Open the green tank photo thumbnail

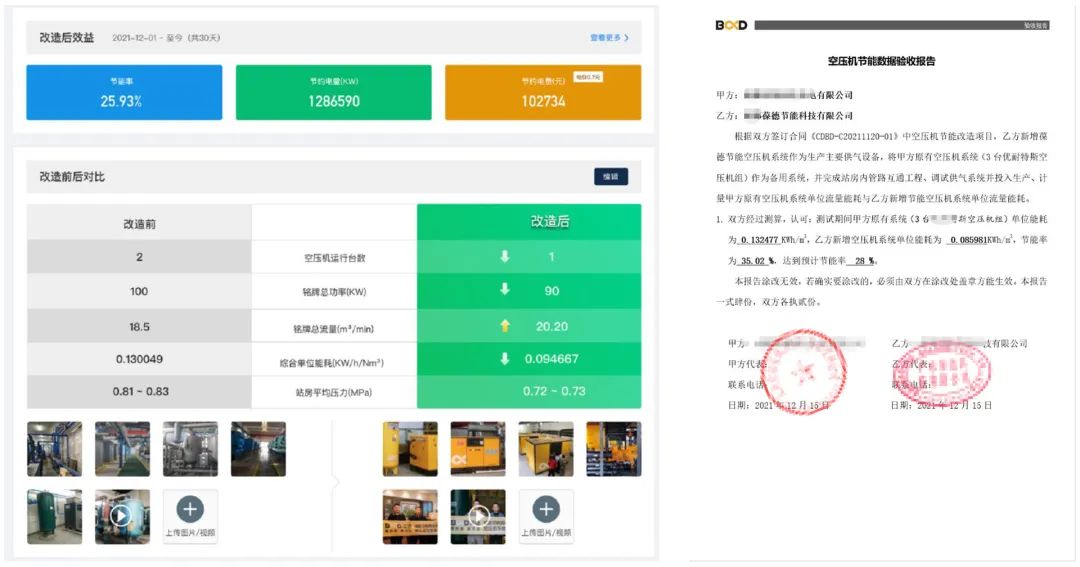[x=54, y=516]
